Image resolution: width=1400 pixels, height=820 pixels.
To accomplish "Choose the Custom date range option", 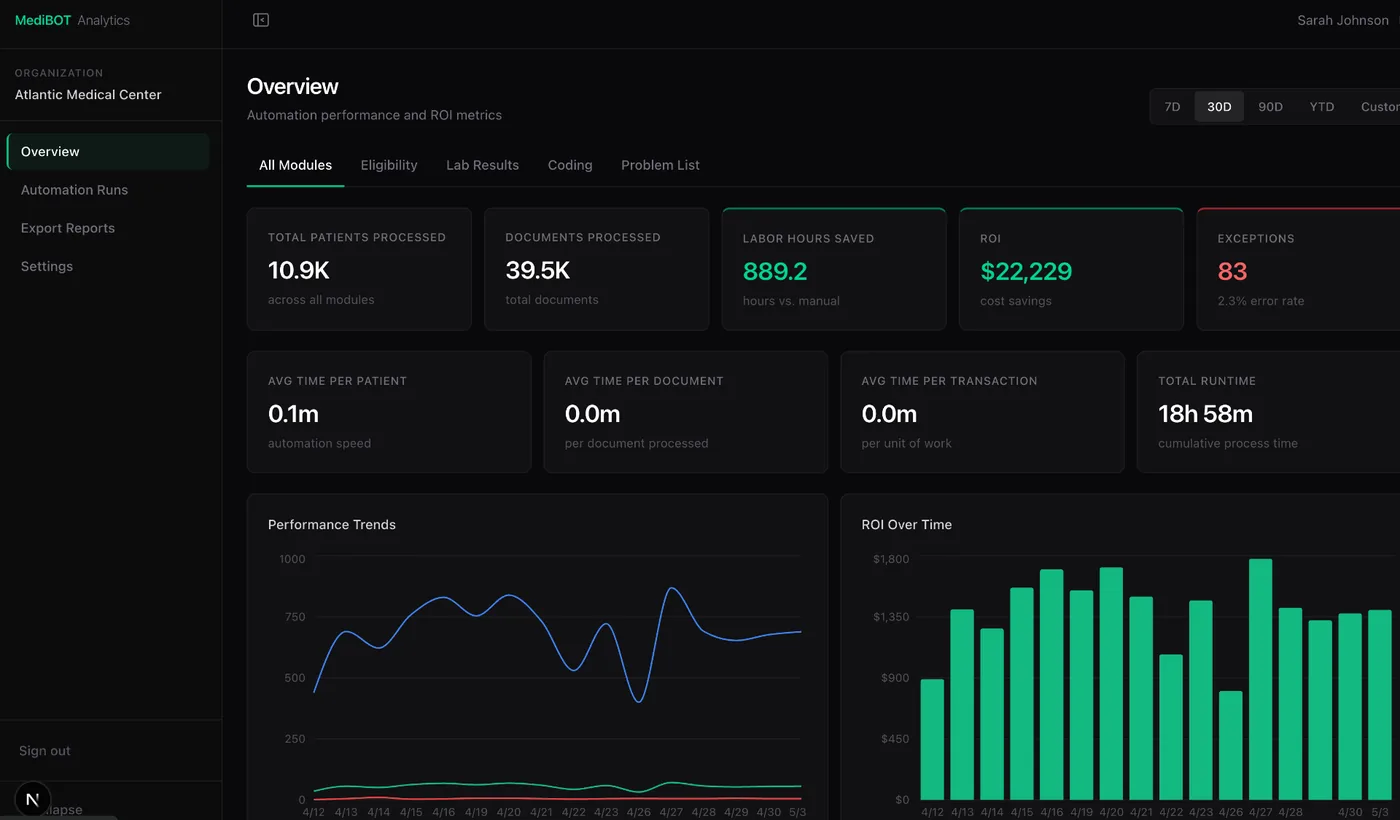I will pos(1379,107).
